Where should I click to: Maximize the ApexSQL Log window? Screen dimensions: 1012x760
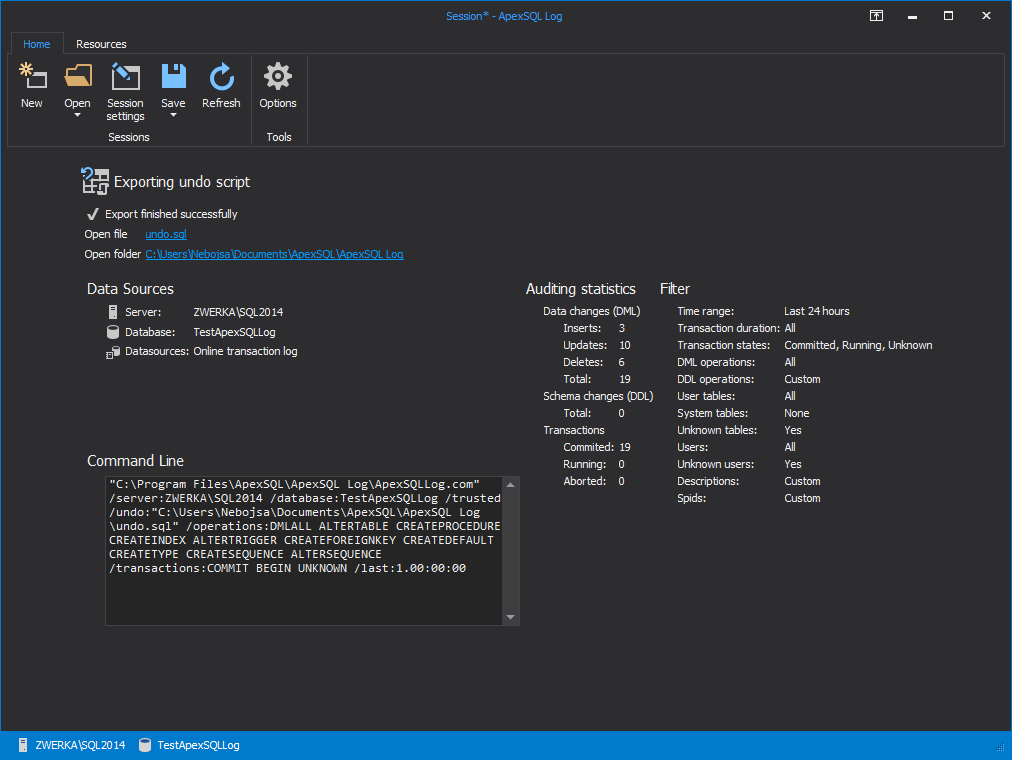tap(948, 16)
